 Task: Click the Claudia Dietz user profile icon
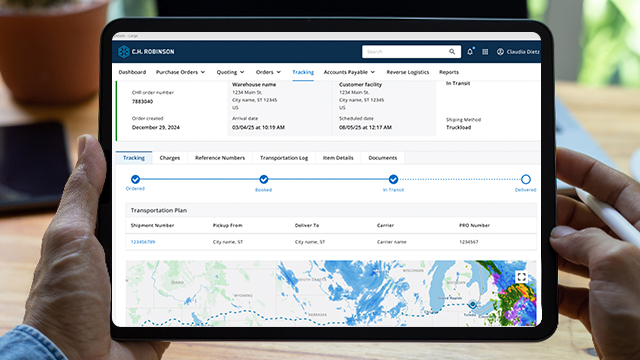[x=500, y=52]
